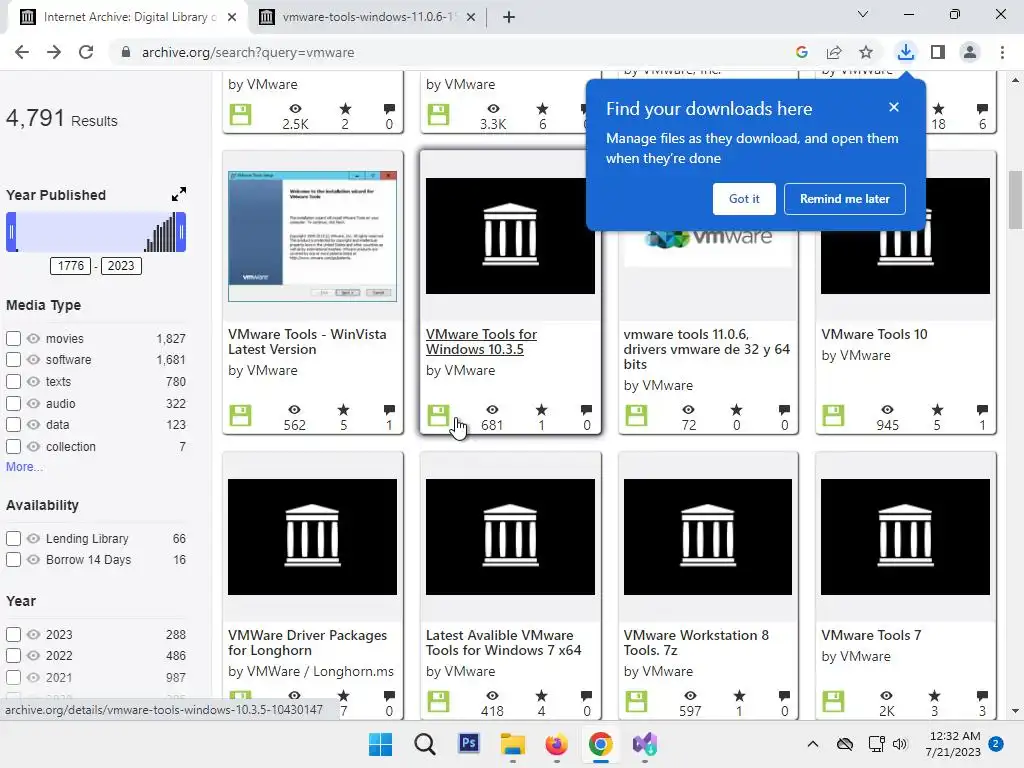Edit the 2023 end year field

121,266
